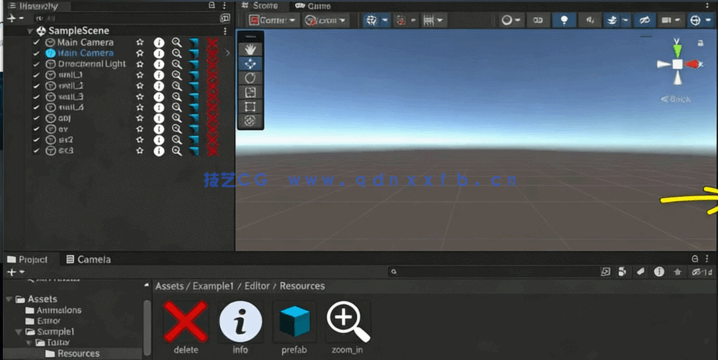Select the combined Transform tool

250,120
